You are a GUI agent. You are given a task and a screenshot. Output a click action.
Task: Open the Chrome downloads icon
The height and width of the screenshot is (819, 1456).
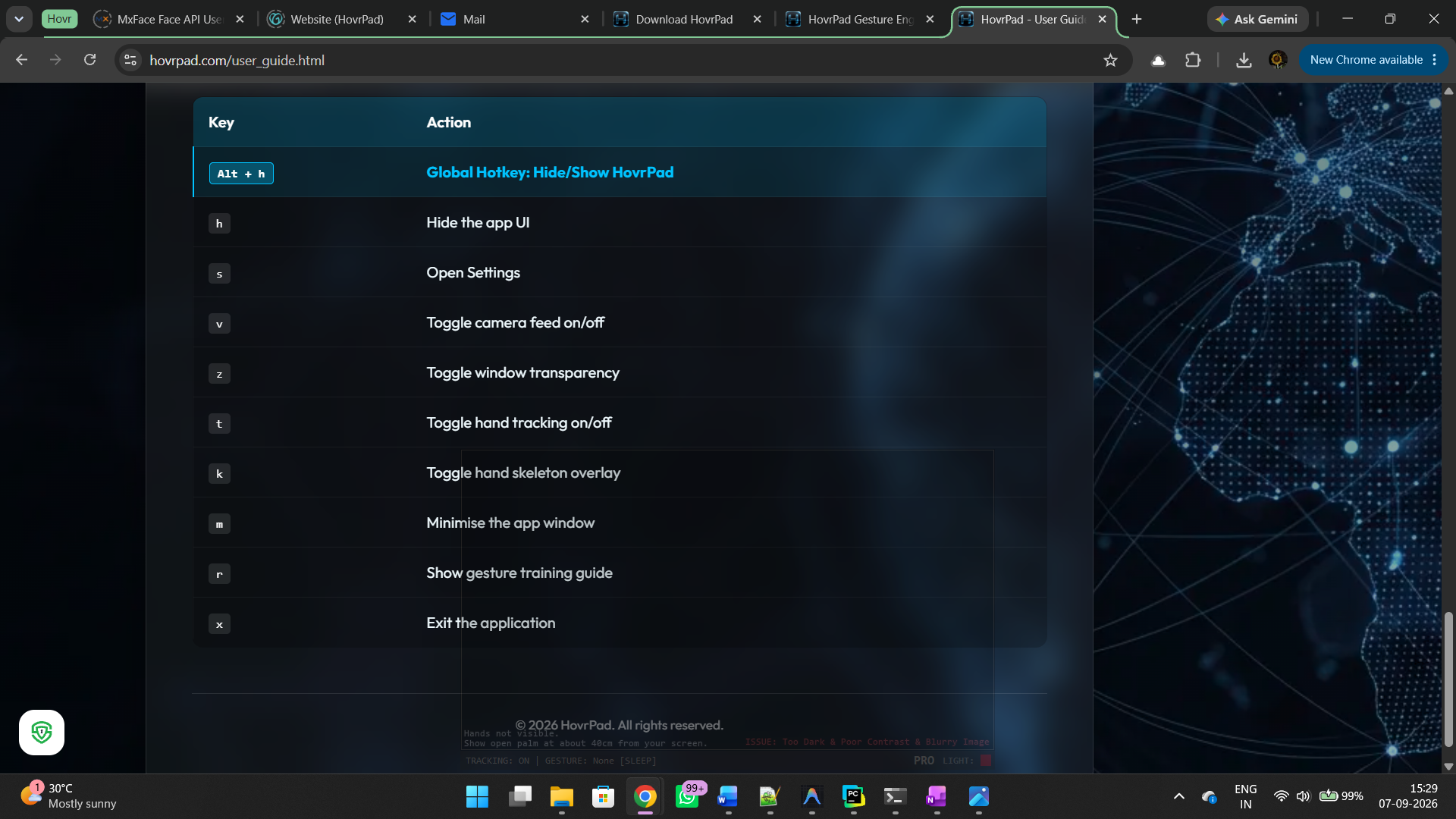pyautogui.click(x=1244, y=60)
